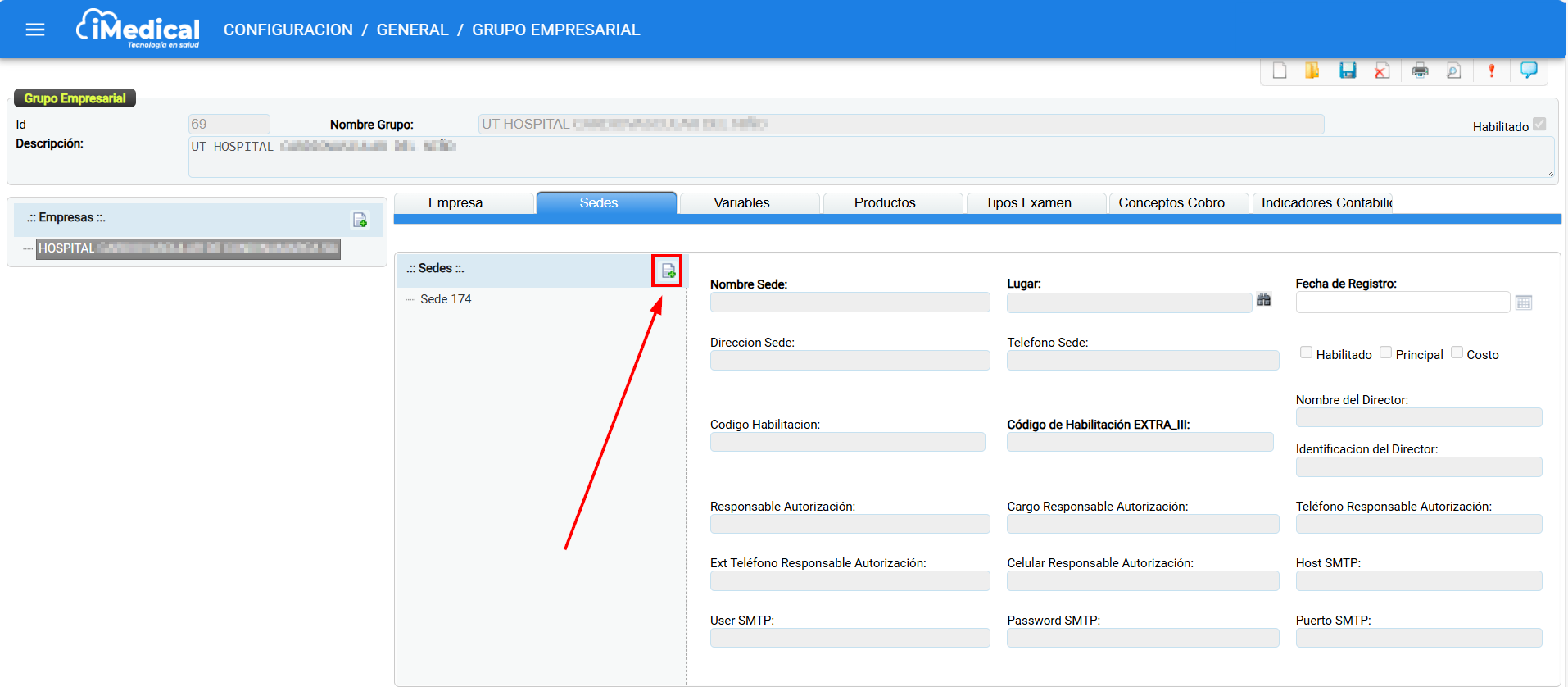This screenshot has width=1568, height=687.
Task: Add new empresa with Empresas panel icon
Action: tap(360, 220)
